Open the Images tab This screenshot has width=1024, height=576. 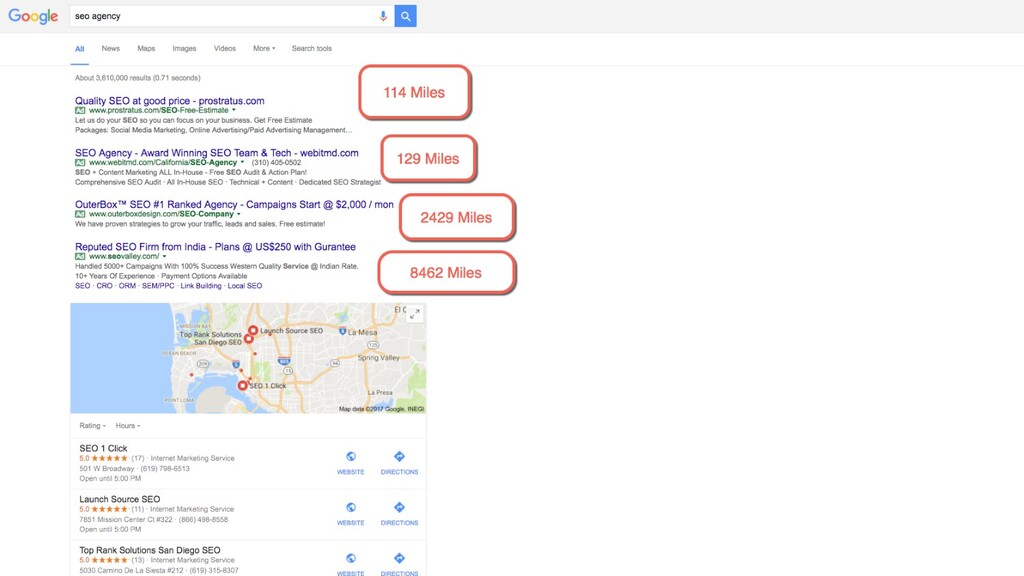tap(184, 48)
